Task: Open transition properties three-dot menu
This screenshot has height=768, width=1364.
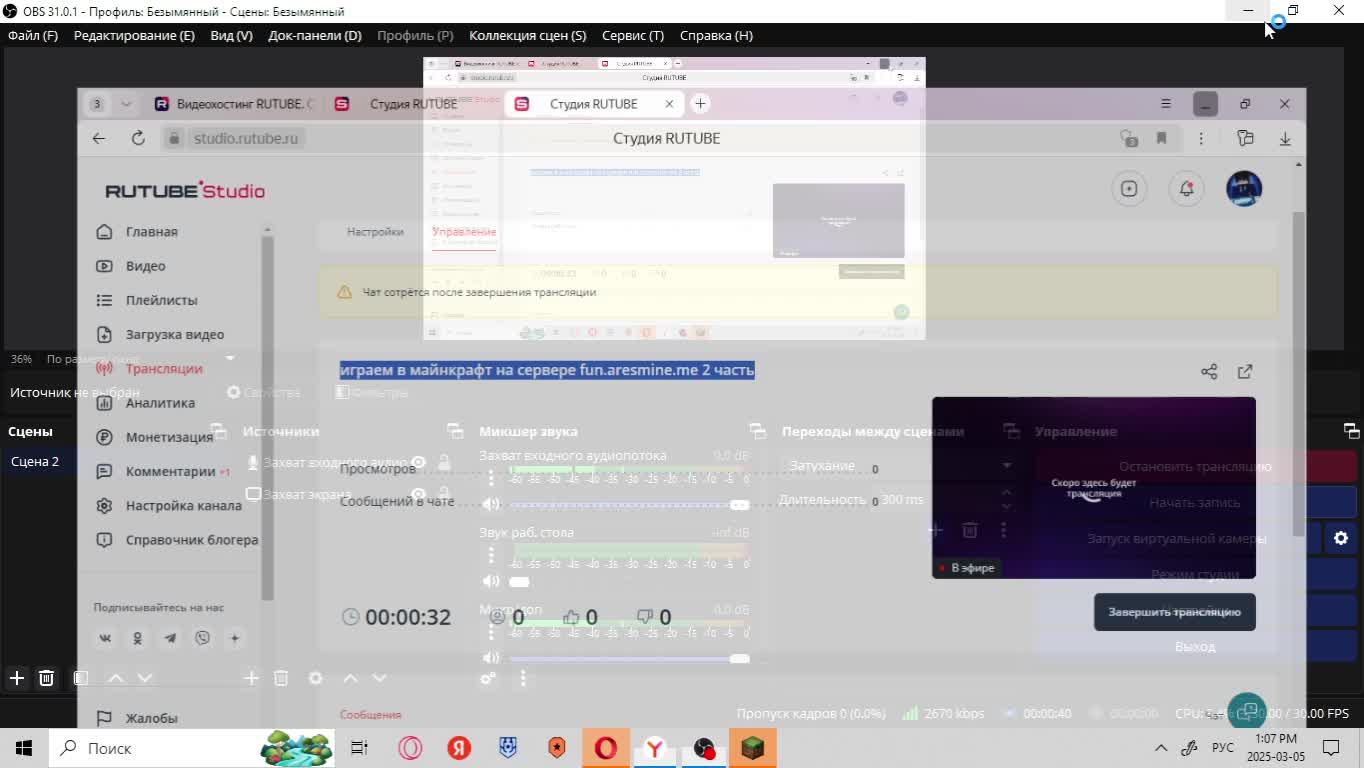Action: coord(1004,530)
